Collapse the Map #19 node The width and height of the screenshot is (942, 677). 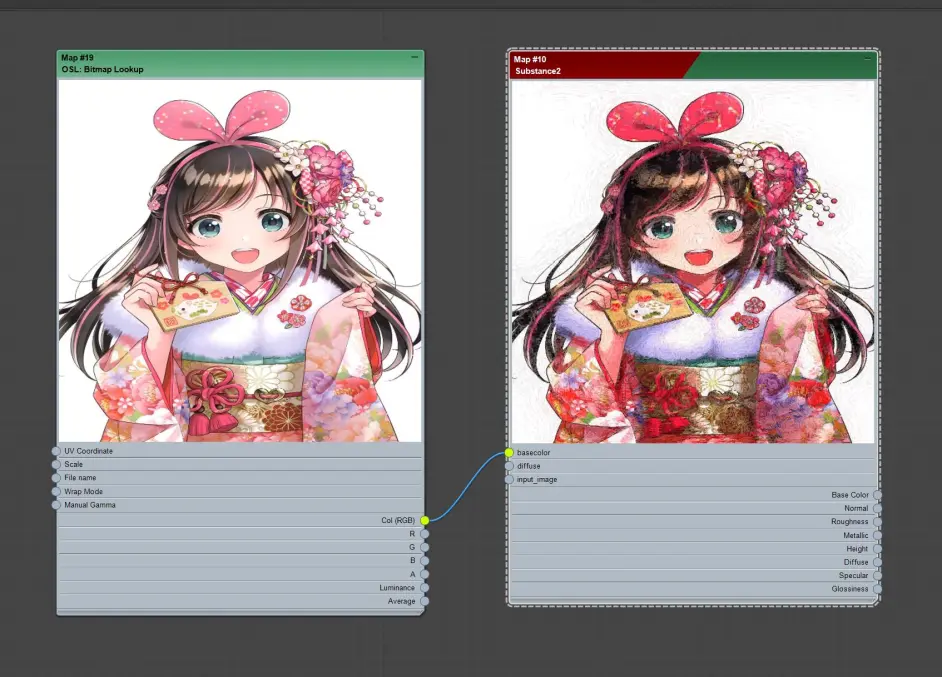[415, 57]
